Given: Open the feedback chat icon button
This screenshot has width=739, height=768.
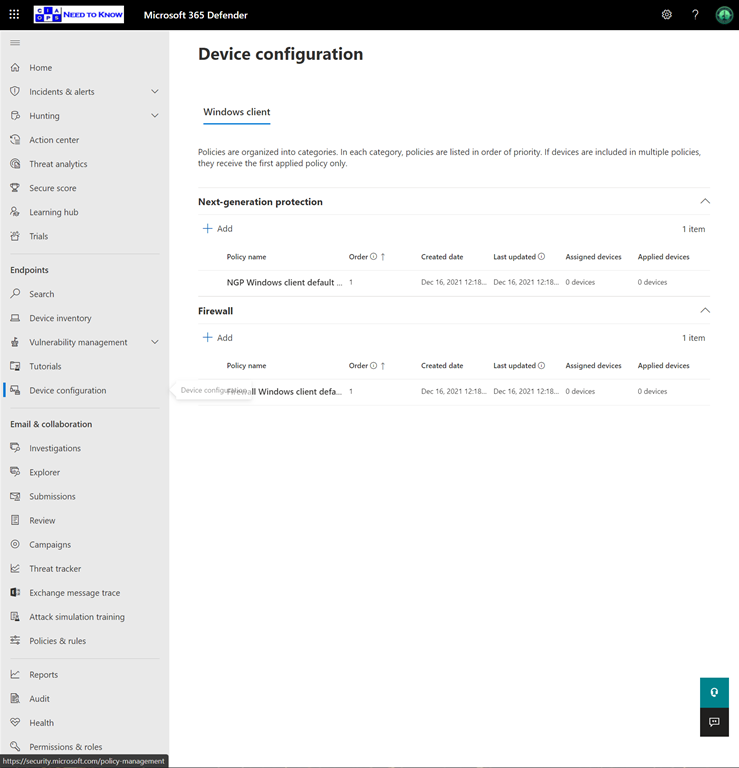Looking at the screenshot, I should tap(714, 722).
